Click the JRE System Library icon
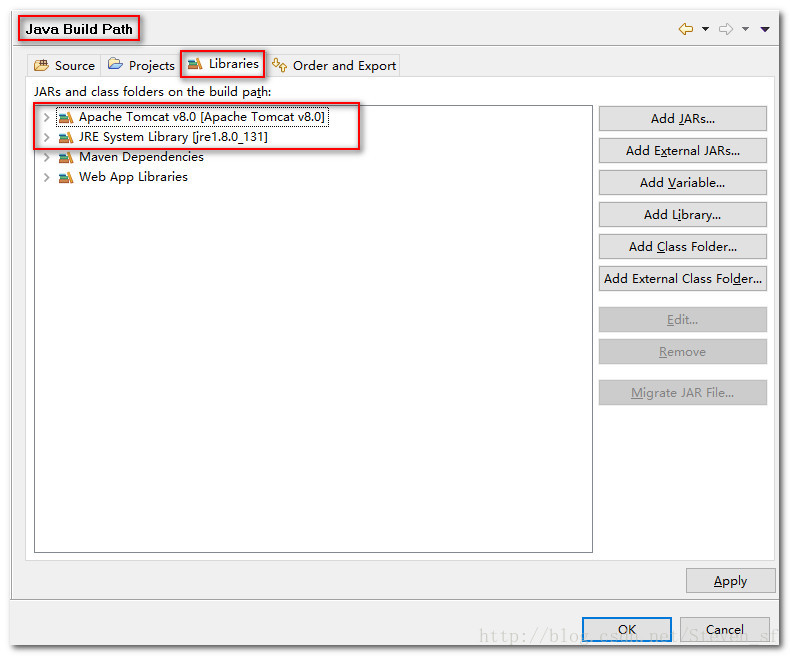The width and height of the screenshot is (790, 656). [x=66, y=137]
